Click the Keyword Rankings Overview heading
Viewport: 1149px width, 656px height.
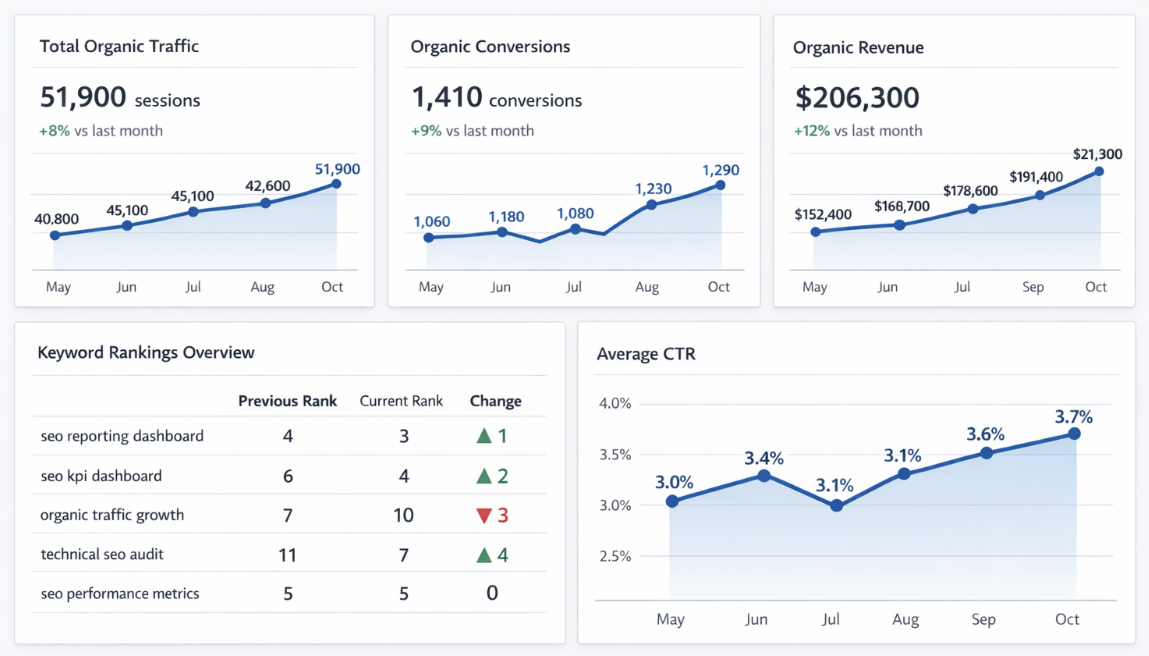tap(146, 352)
